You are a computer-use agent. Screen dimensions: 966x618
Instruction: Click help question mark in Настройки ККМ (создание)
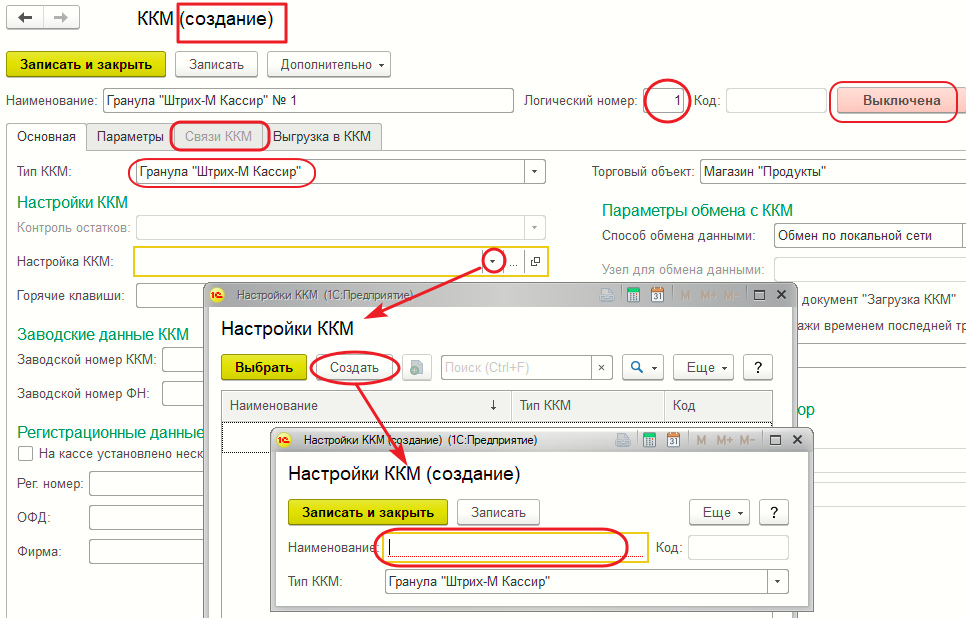[773, 512]
